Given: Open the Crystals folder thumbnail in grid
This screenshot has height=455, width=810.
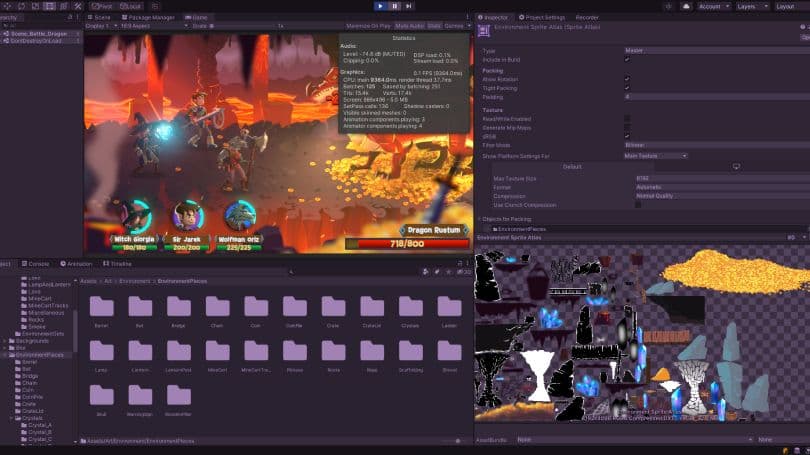Looking at the screenshot, I should point(410,307).
